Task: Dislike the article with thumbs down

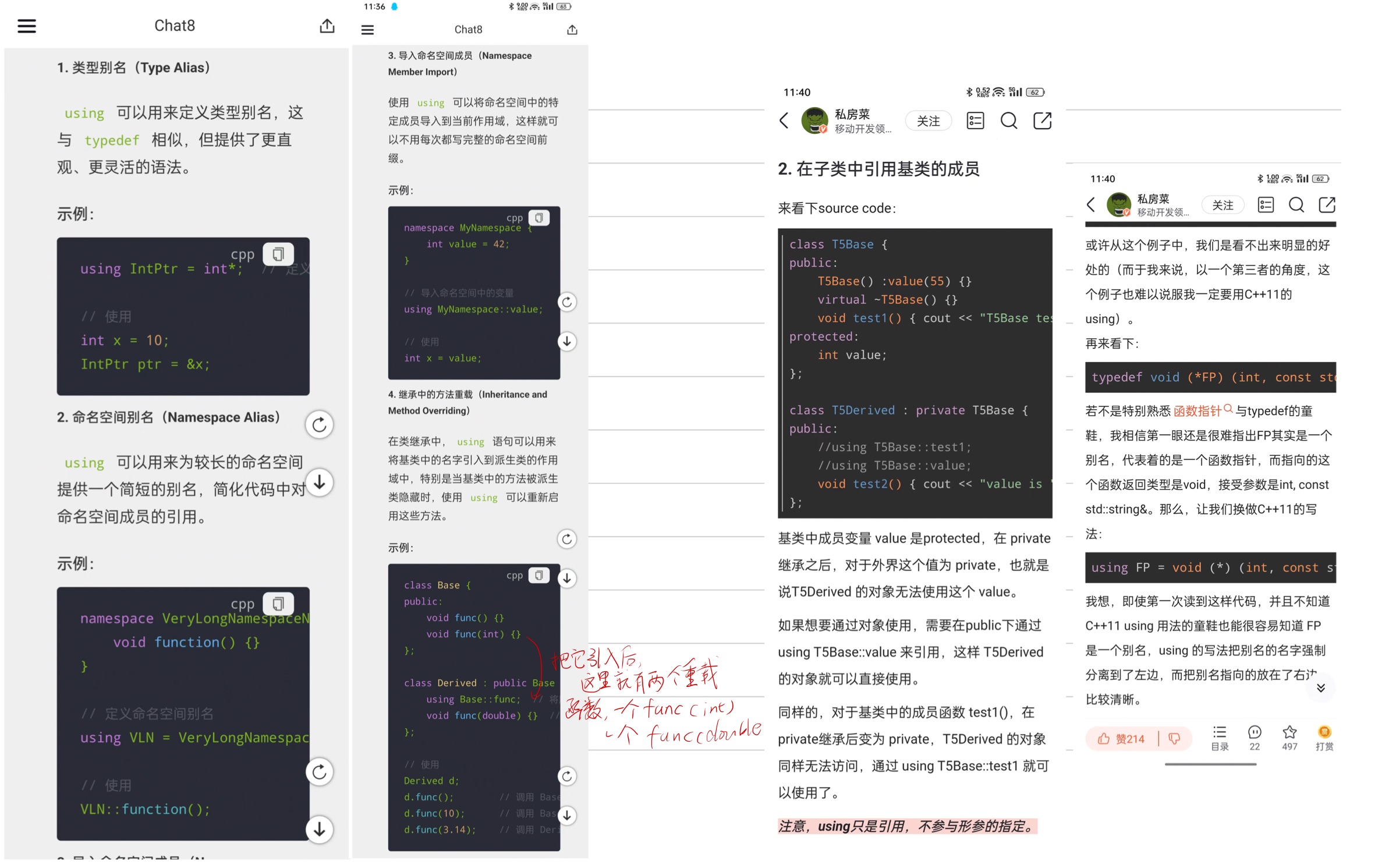Action: point(1174,738)
